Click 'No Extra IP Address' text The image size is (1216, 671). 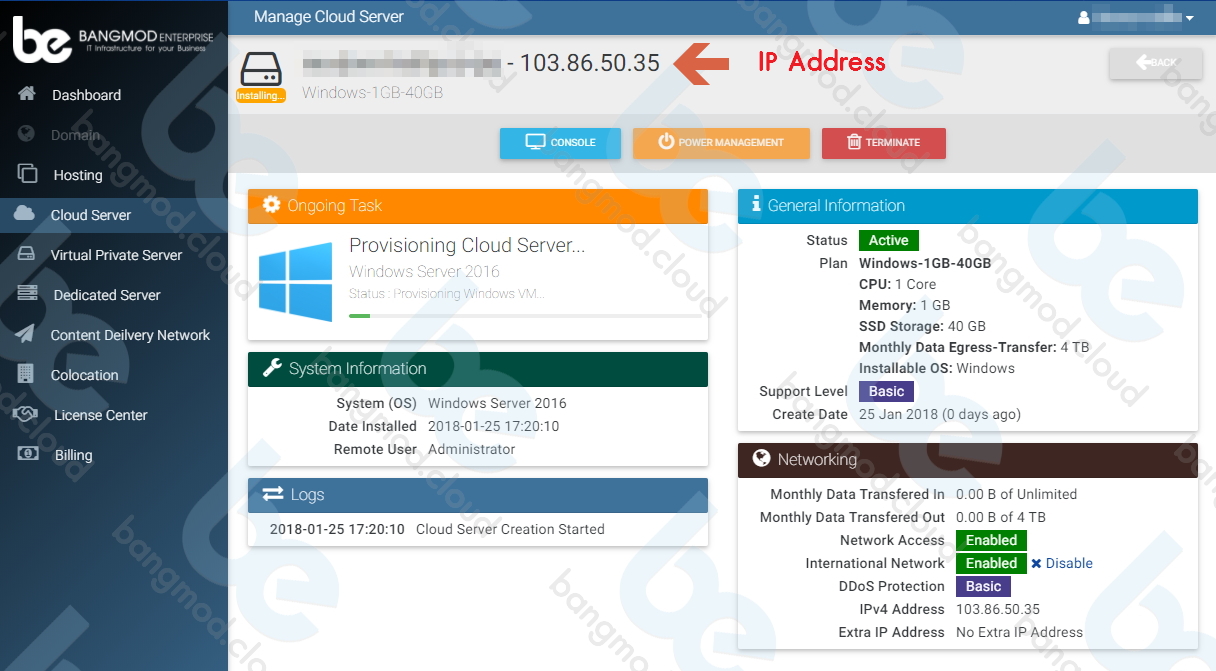pos(1019,632)
